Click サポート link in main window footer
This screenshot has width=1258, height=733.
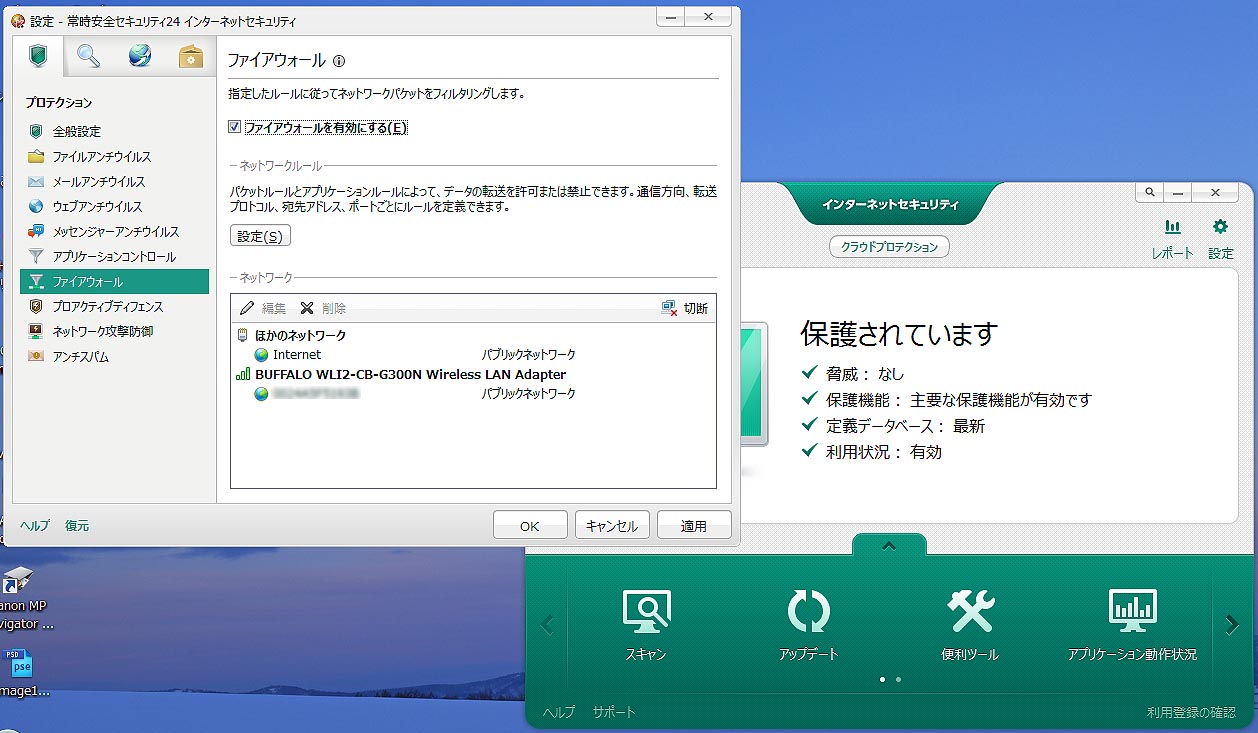click(614, 712)
